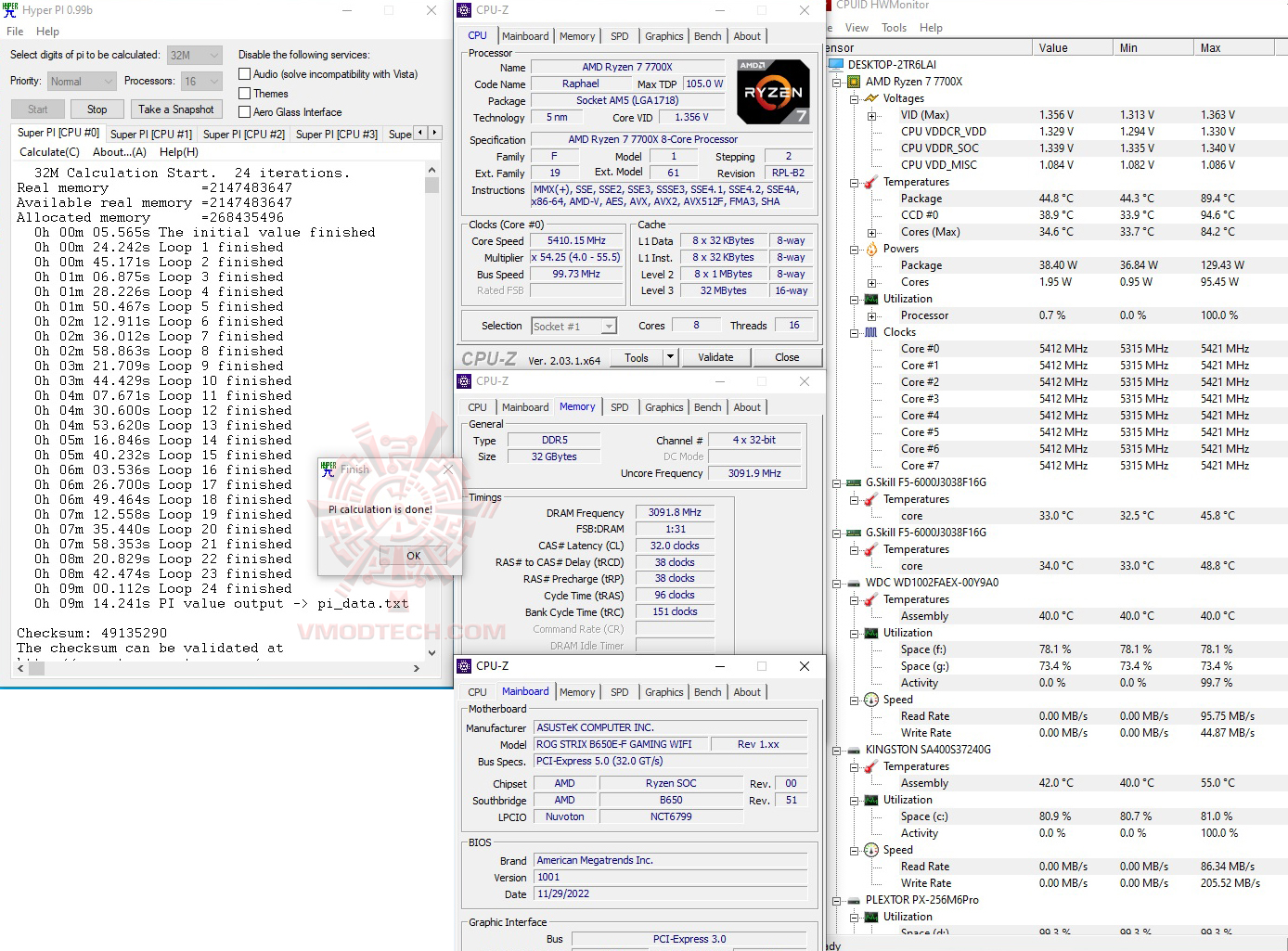This screenshot has height=951, width=1288.
Task: Click the PLEXTOR PX-256M6Pro drive icon
Action: pyautogui.click(x=854, y=900)
